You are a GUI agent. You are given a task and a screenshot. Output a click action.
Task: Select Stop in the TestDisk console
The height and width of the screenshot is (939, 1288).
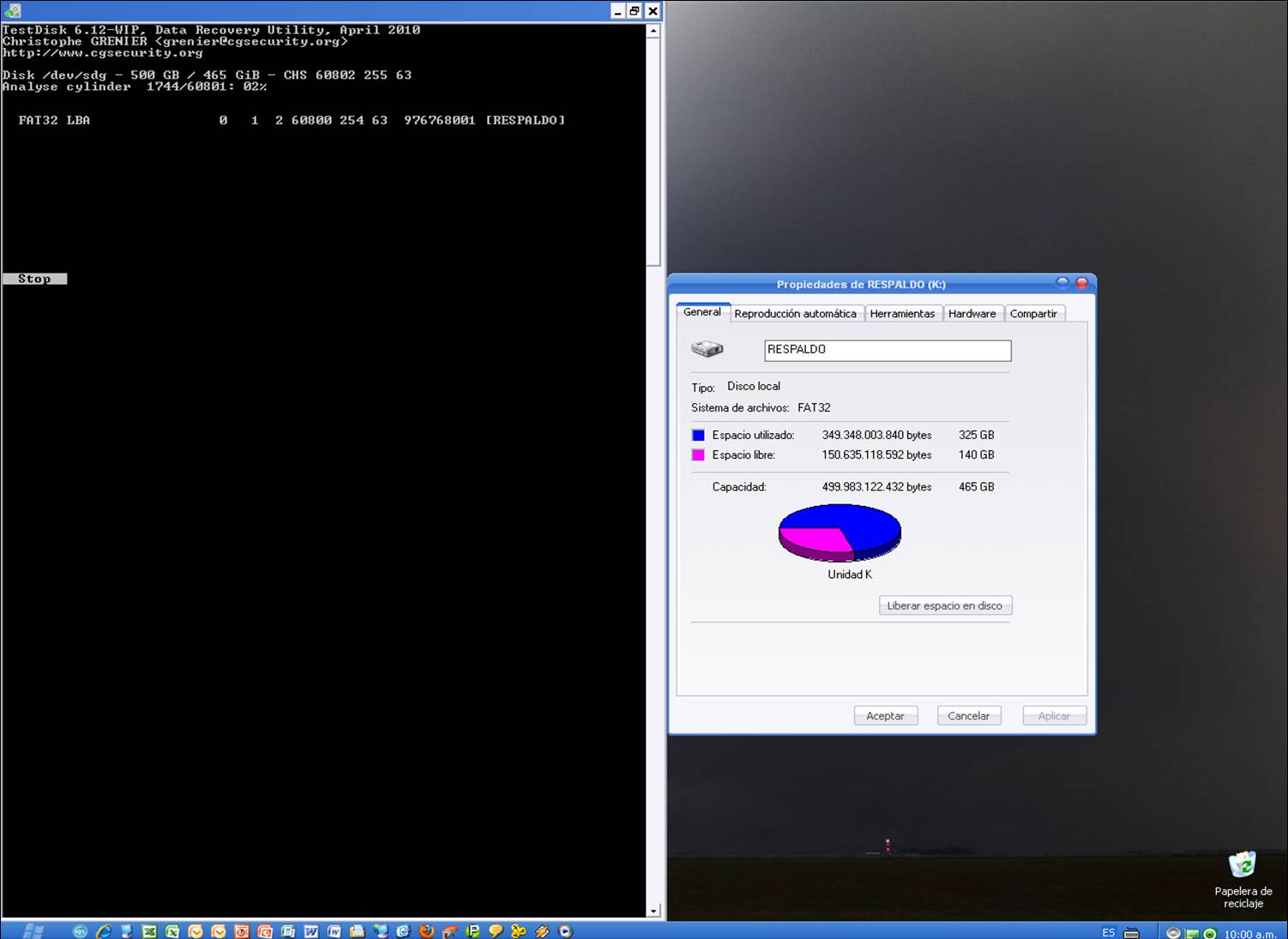point(34,279)
